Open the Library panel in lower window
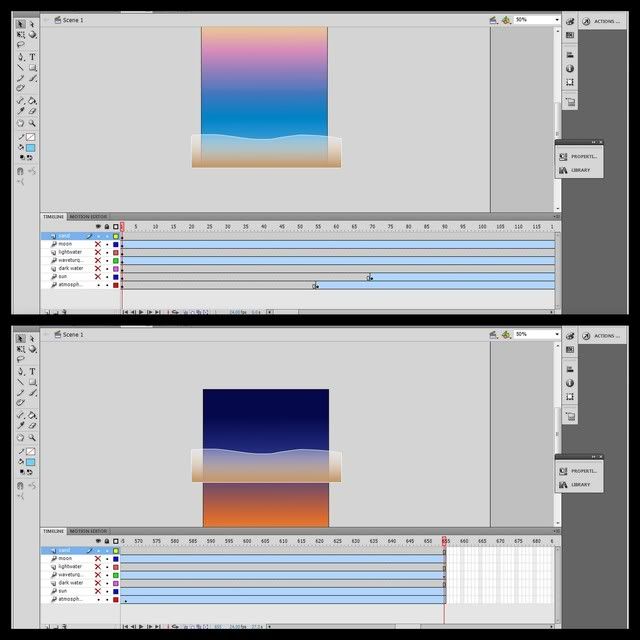 click(579, 484)
